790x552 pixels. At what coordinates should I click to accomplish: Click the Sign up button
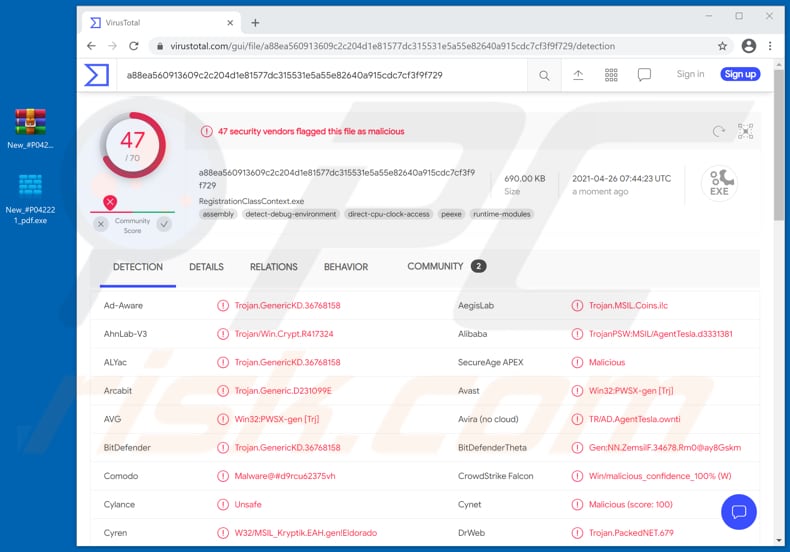[740, 74]
